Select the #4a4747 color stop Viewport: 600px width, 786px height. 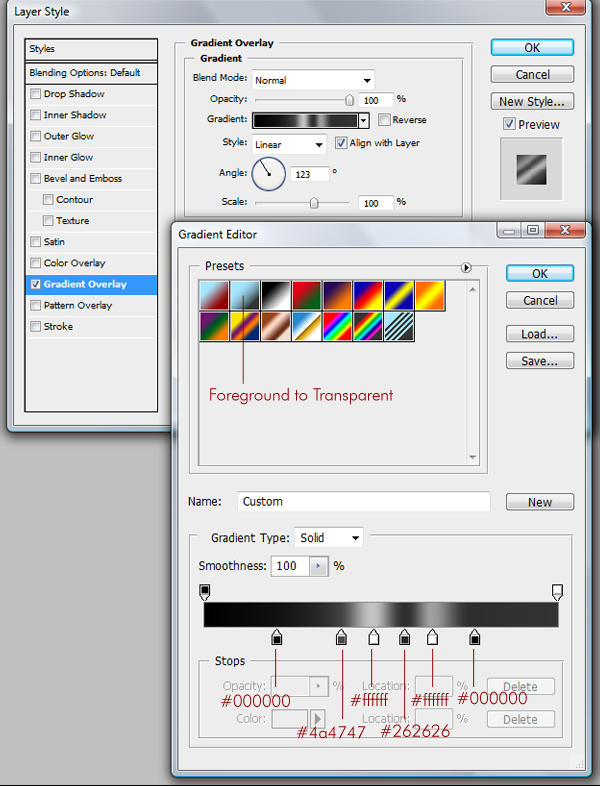(341, 638)
